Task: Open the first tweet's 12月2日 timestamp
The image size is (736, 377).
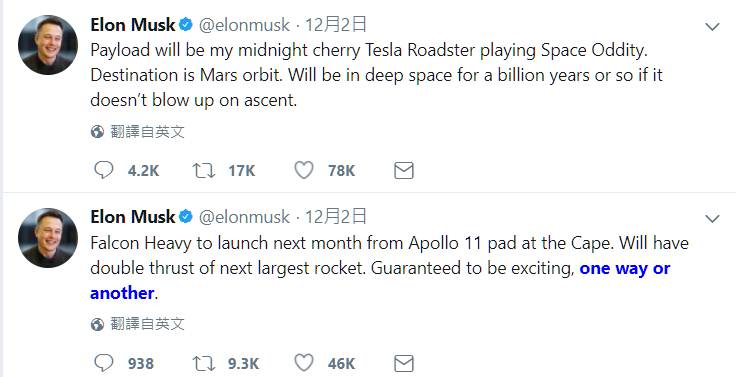Action: 336,24
